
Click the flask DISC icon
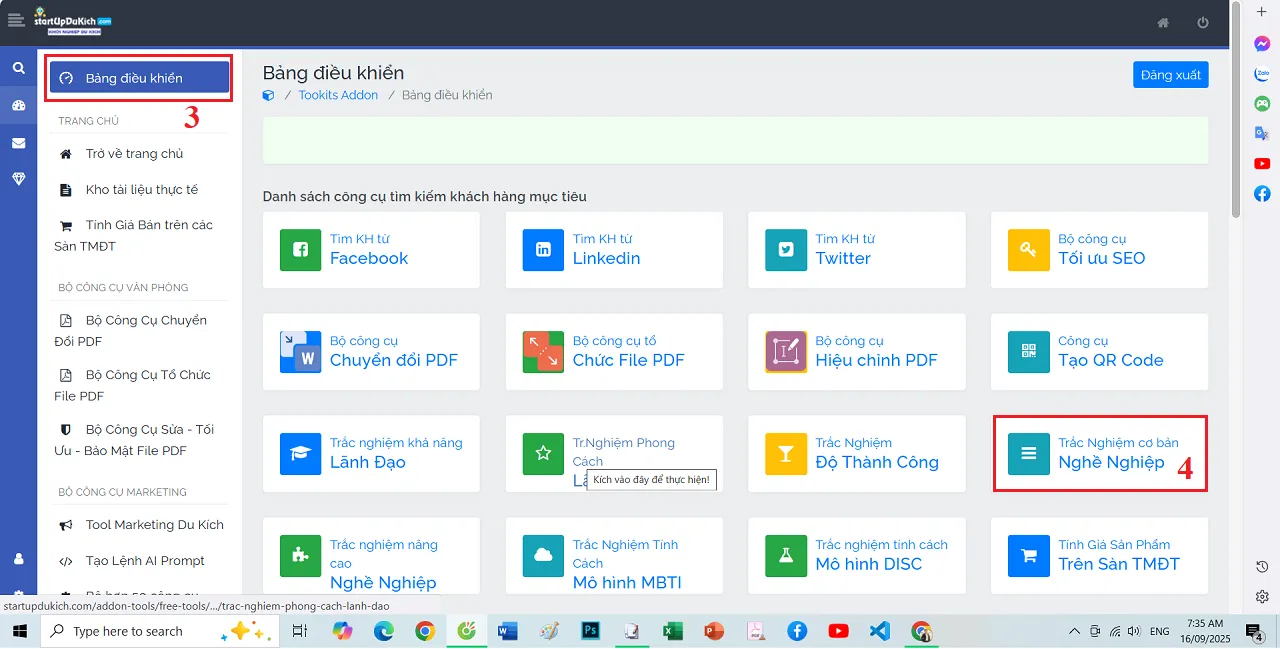click(x=786, y=556)
